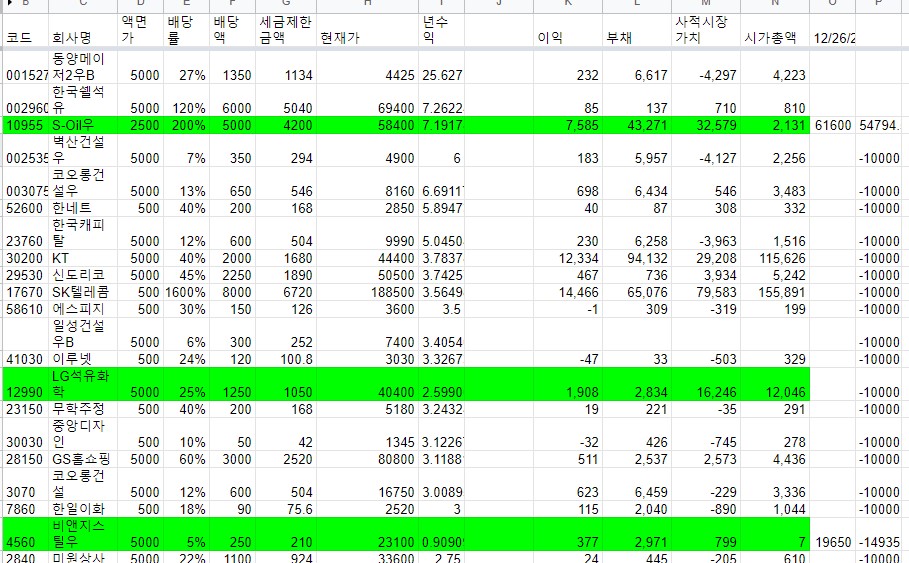
Task: Click the 부채 header cell
Action: click(x=637, y=30)
